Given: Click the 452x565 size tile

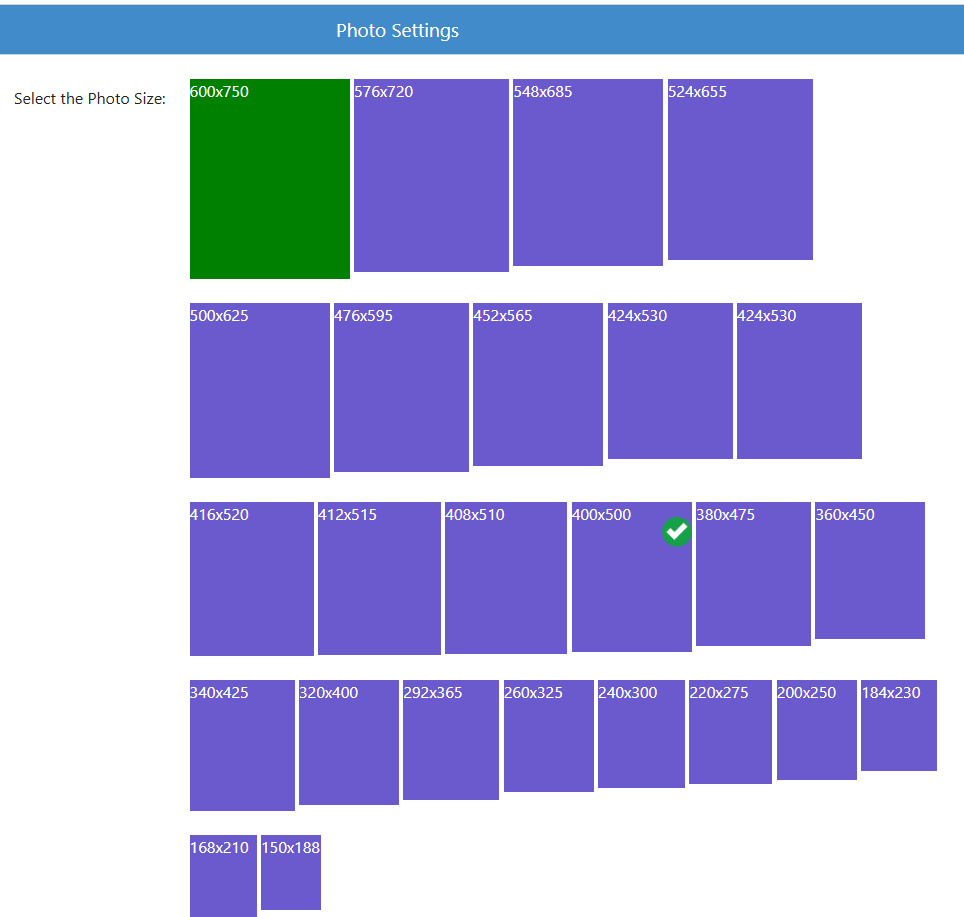Looking at the screenshot, I should tap(537, 384).
